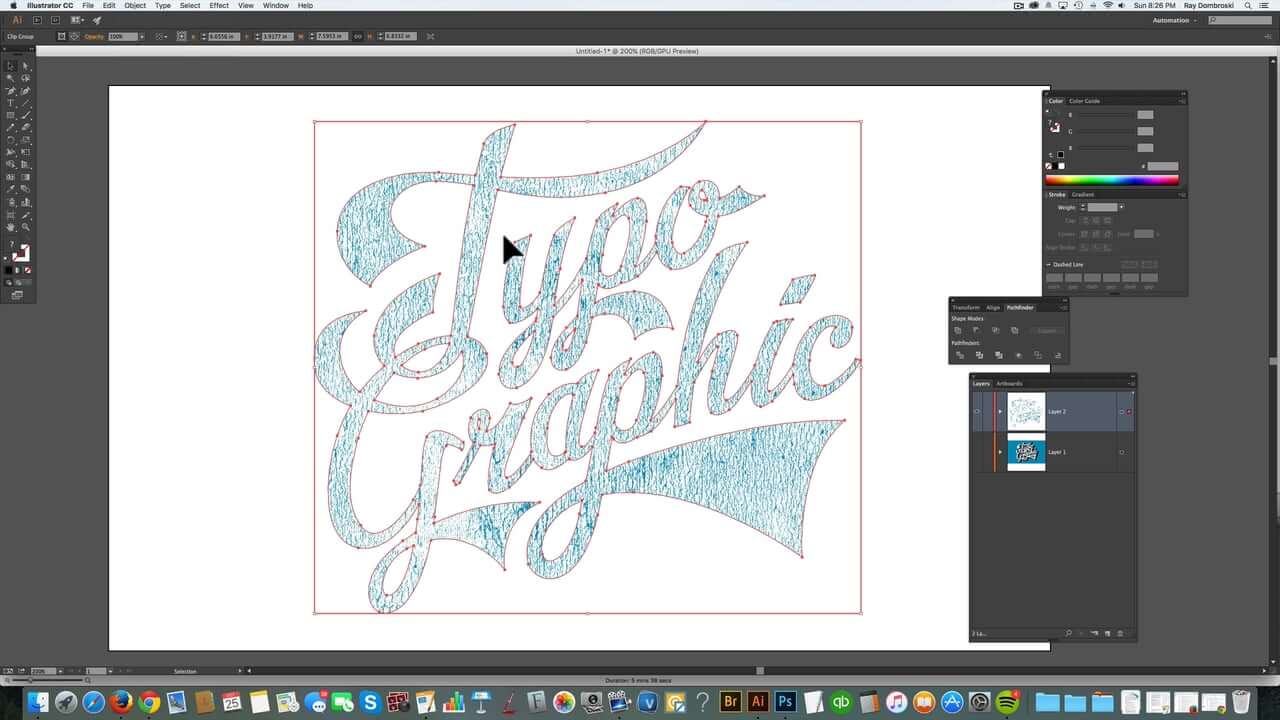The height and width of the screenshot is (720, 1280).
Task: Click the GPU performance rocket icon
Action: (97, 20)
